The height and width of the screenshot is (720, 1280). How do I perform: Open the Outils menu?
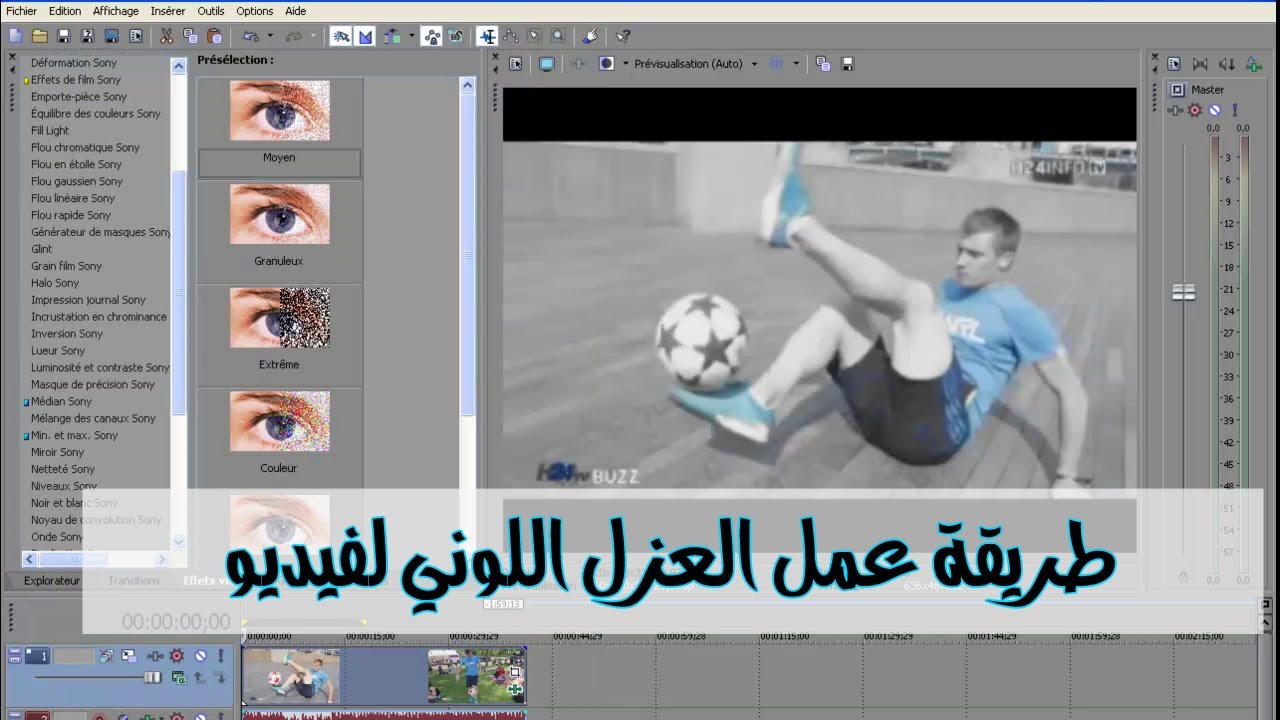pos(211,11)
